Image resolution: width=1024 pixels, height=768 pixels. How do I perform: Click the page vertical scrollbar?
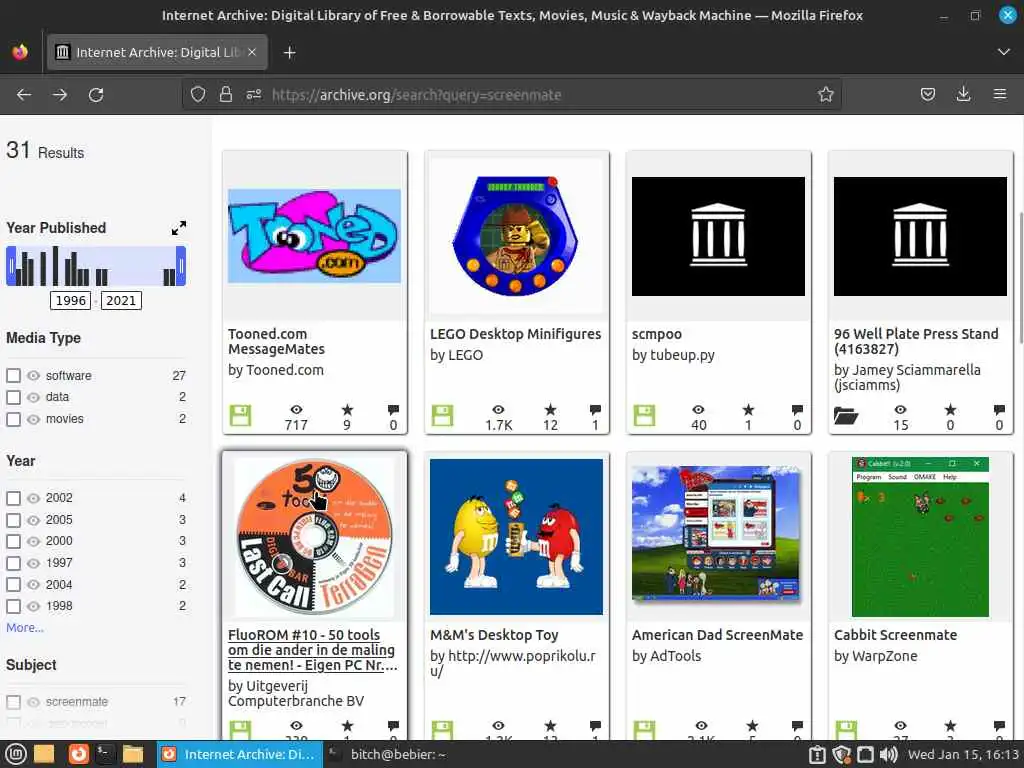coord(1021,277)
